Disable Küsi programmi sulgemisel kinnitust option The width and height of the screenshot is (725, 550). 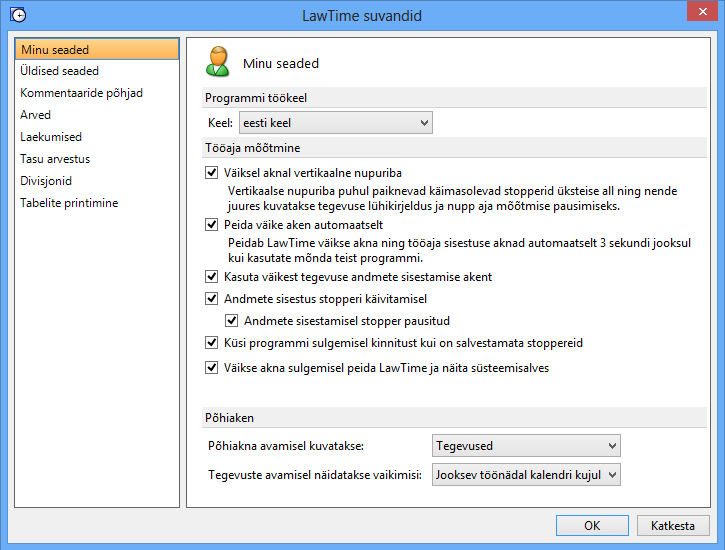211,343
